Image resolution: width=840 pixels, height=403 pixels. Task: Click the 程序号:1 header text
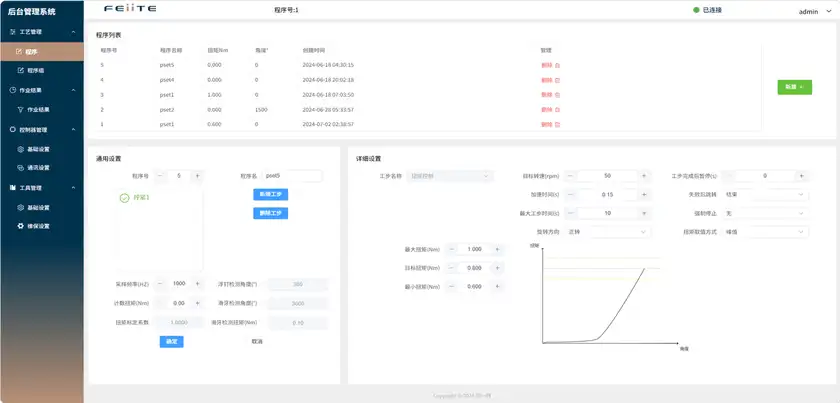pyautogui.click(x=287, y=10)
